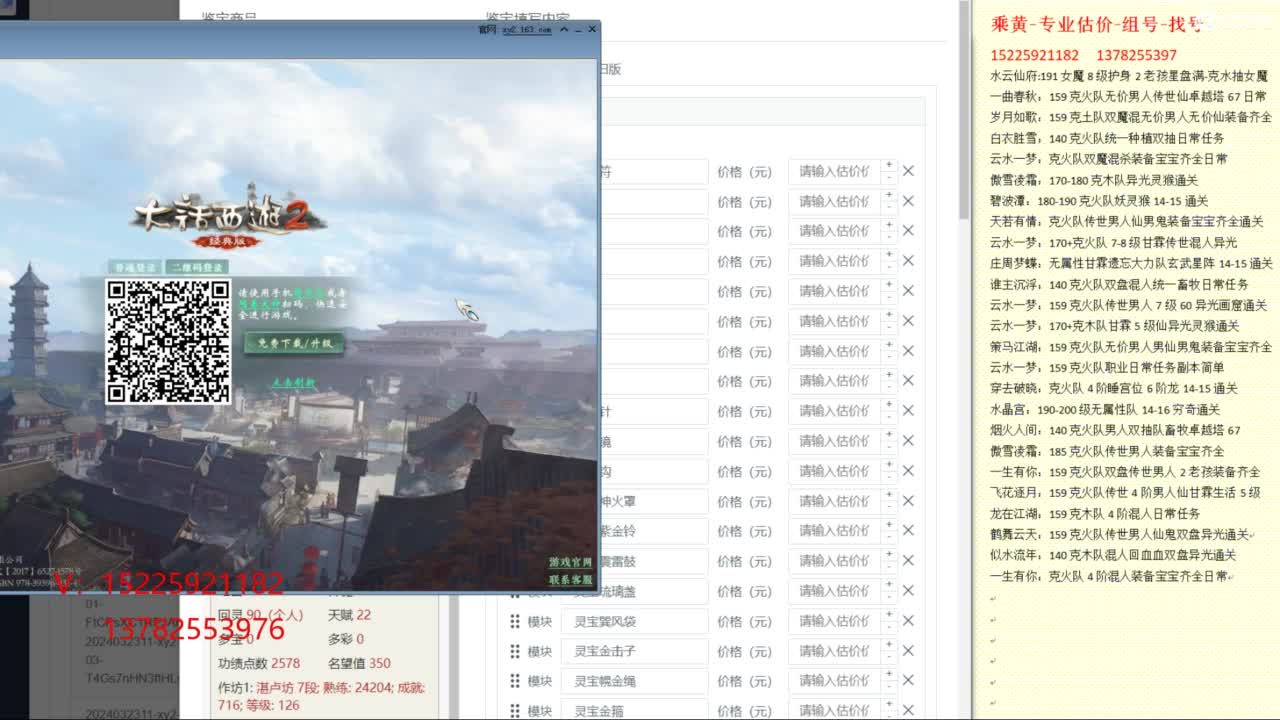Click the line starting 碧波潭
The width and height of the screenshot is (1280, 720).
click(1099, 201)
